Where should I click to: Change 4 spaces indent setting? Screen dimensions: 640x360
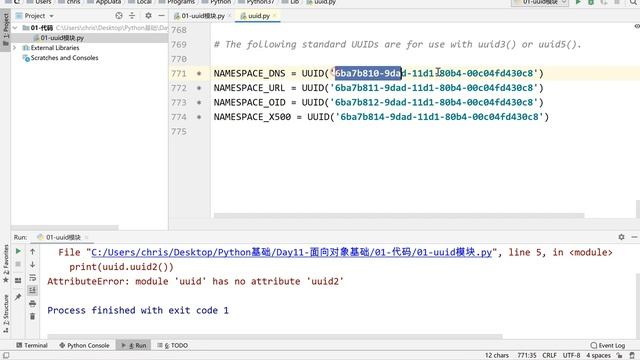click(599, 356)
